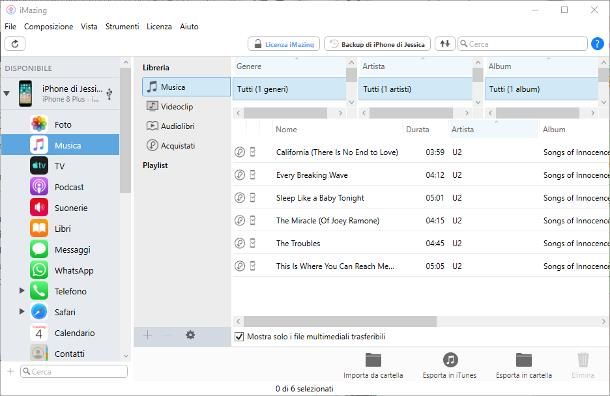The width and height of the screenshot is (610, 396).
Task: Click purchased icon on California row
Action: [240, 152]
